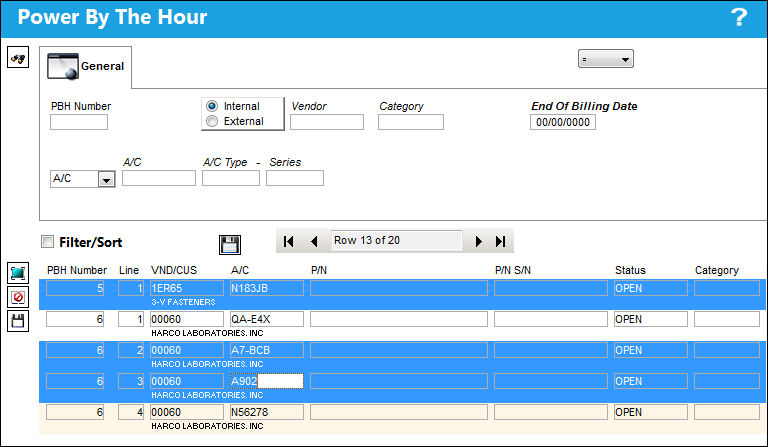Image resolution: width=768 pixels, height=447 pixels.
Task: Open the A/C selector dropdown arrow
Action: click(106, 180)
